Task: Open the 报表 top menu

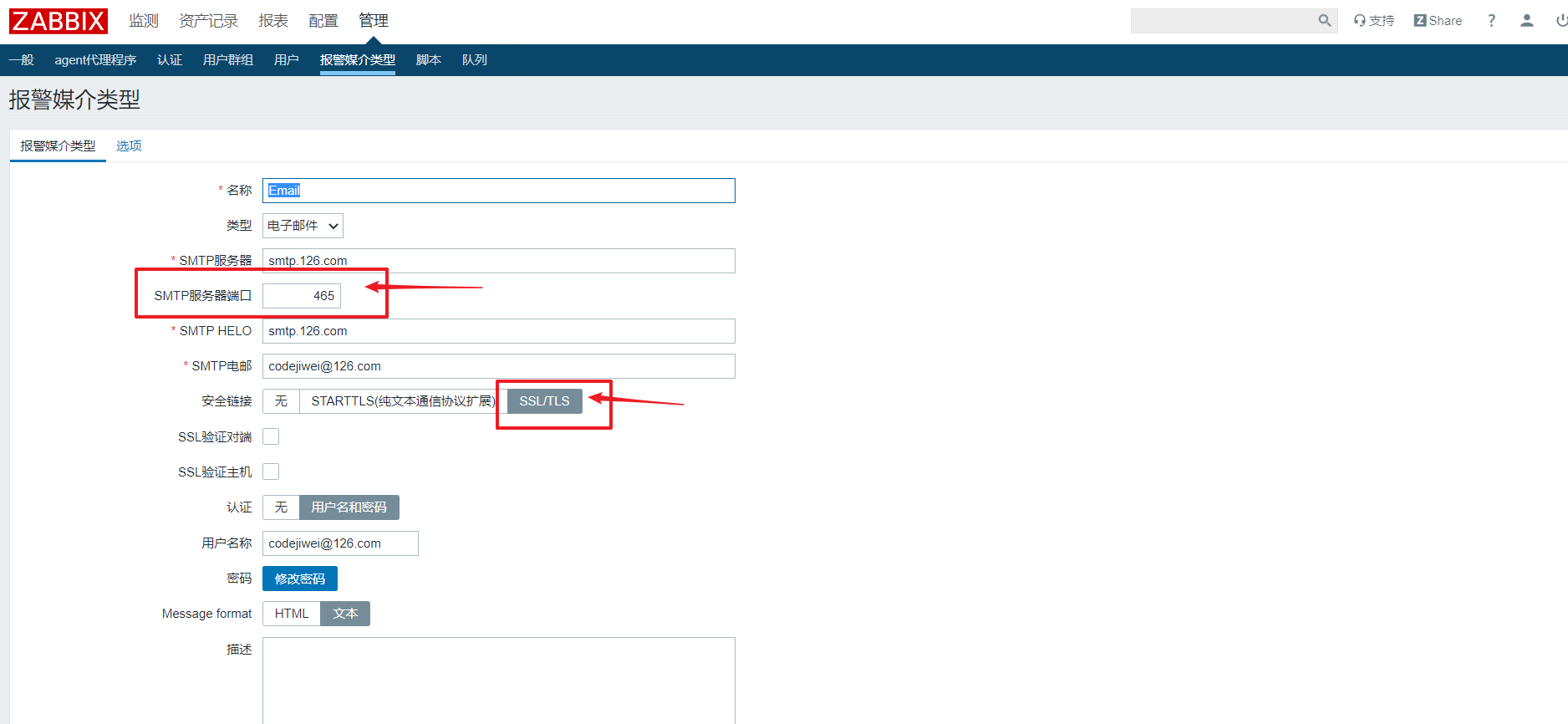Action: [x=273, y=21]
